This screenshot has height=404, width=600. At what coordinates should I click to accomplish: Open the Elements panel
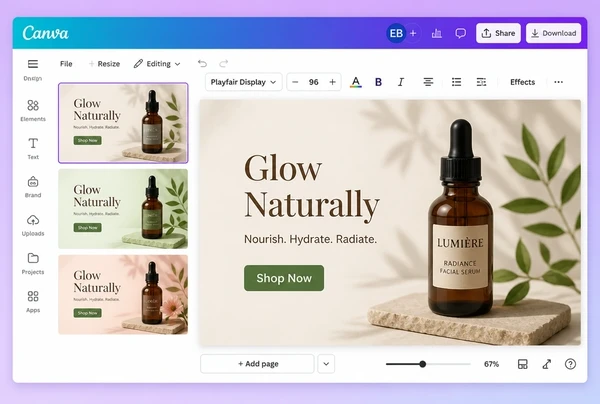coord(33,110)
